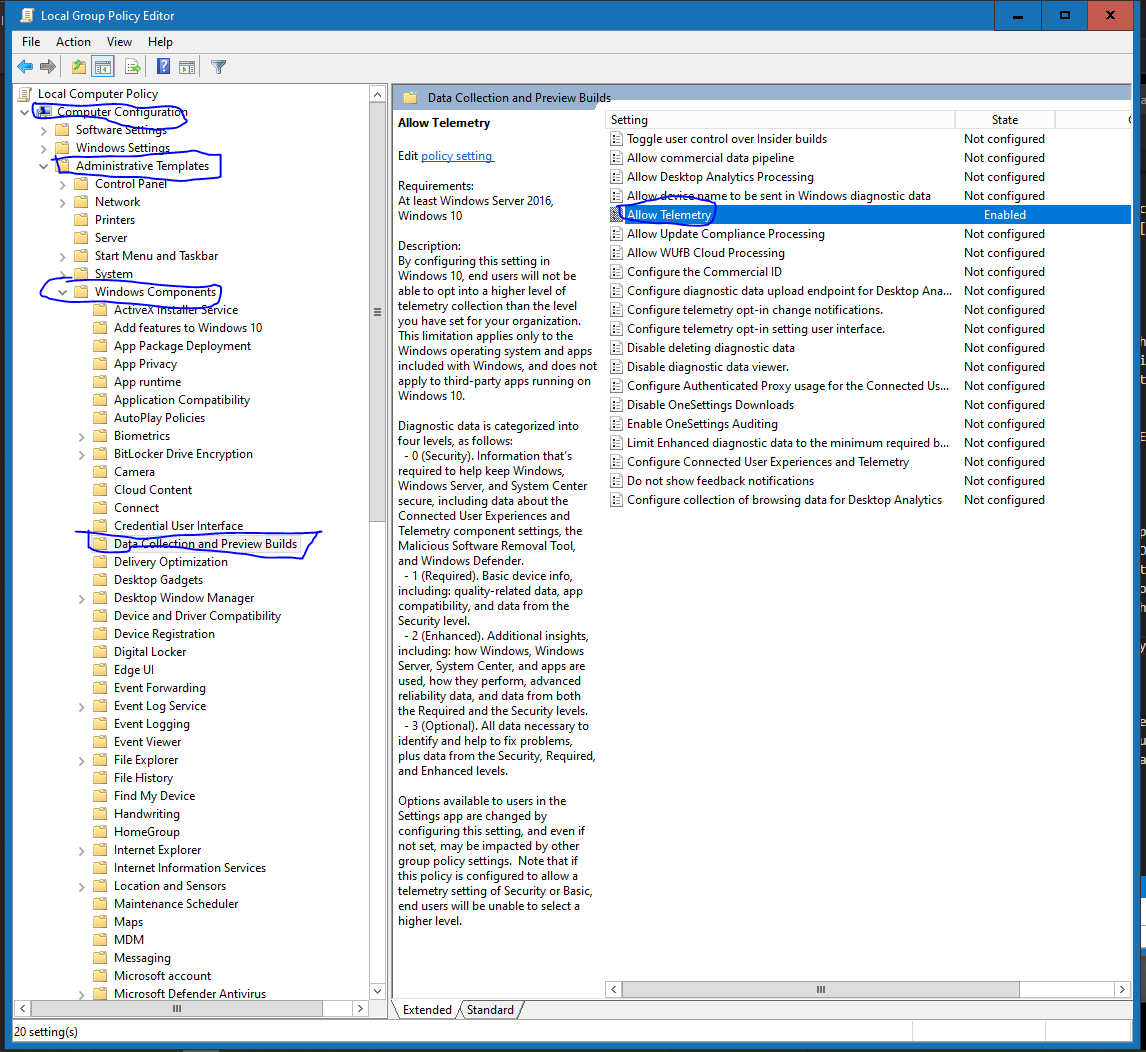1146x1052 pixels.
Task: Expand the Control Panel node
Action: click(x=63, y=184)
